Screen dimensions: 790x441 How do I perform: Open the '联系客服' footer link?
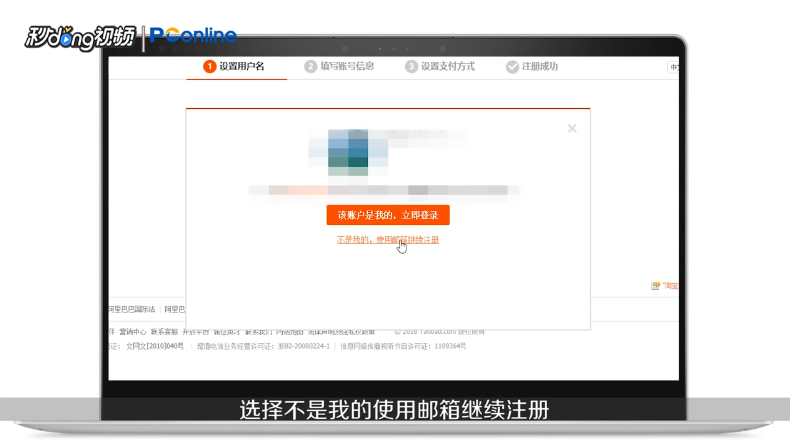(x=164, y=332)
